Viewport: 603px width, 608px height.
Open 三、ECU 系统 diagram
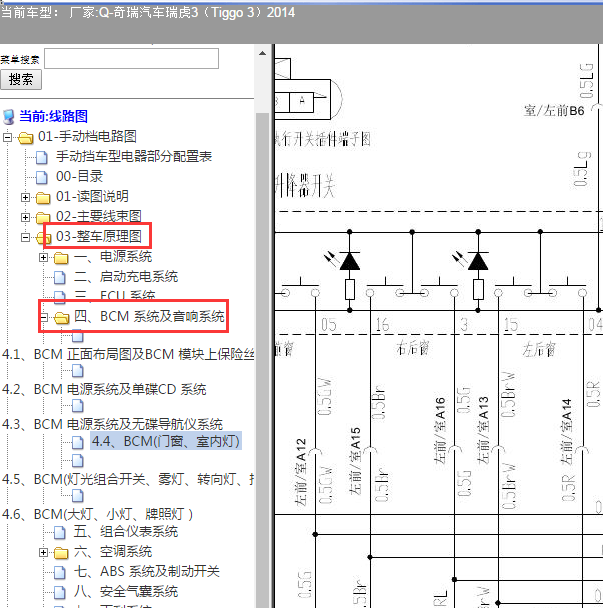coord(114,295)
